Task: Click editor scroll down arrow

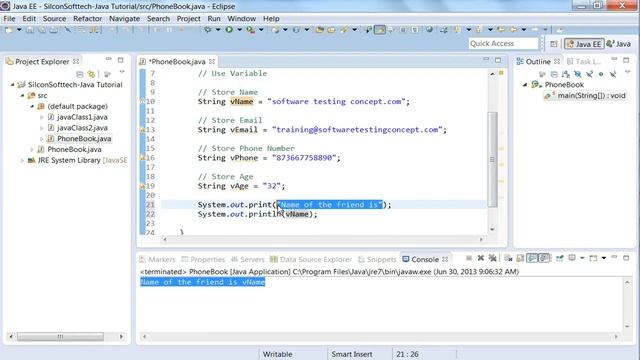Action: (492, 229)
